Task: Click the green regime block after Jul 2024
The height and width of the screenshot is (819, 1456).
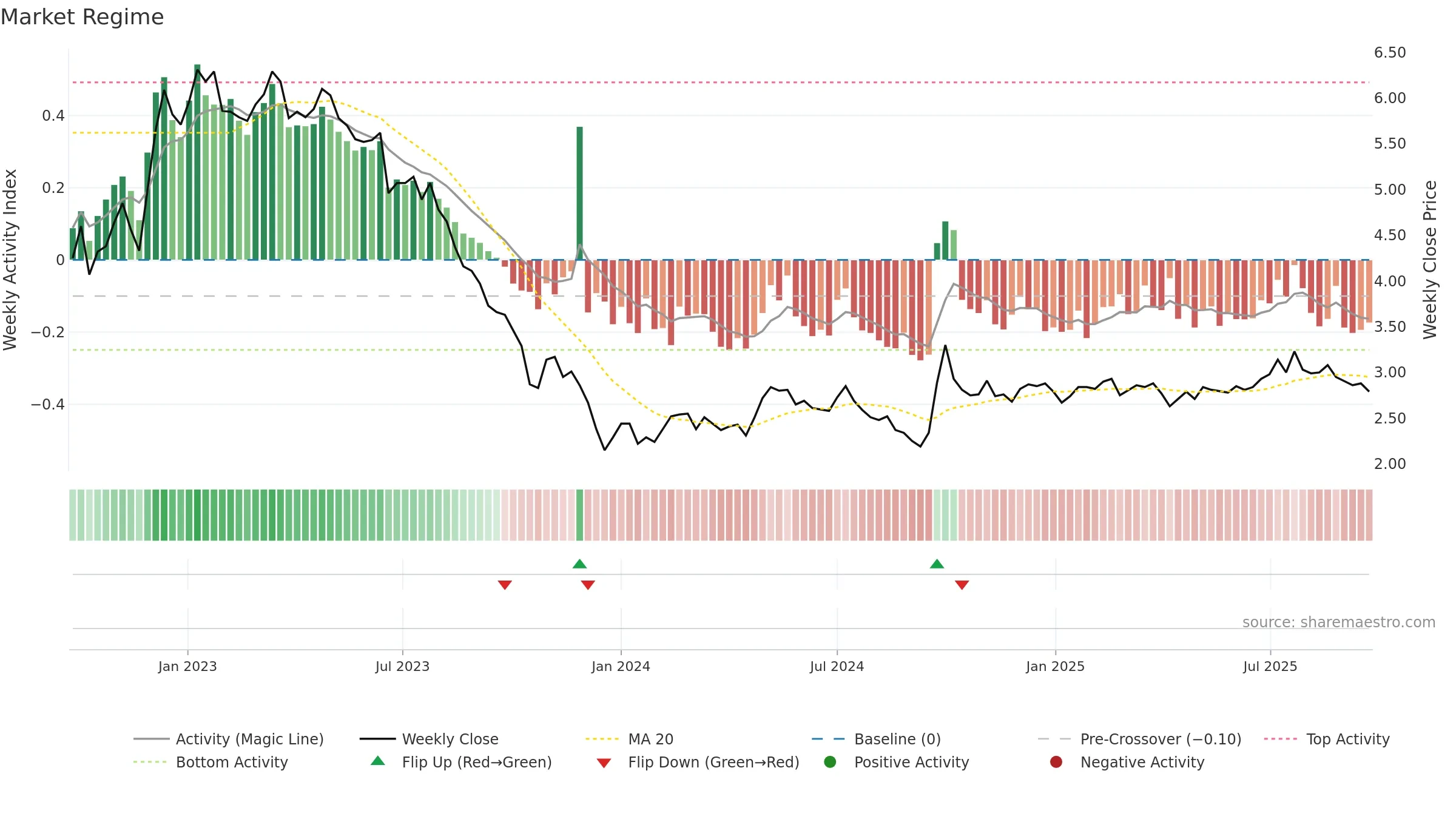Action: click(x=945, y=515)
